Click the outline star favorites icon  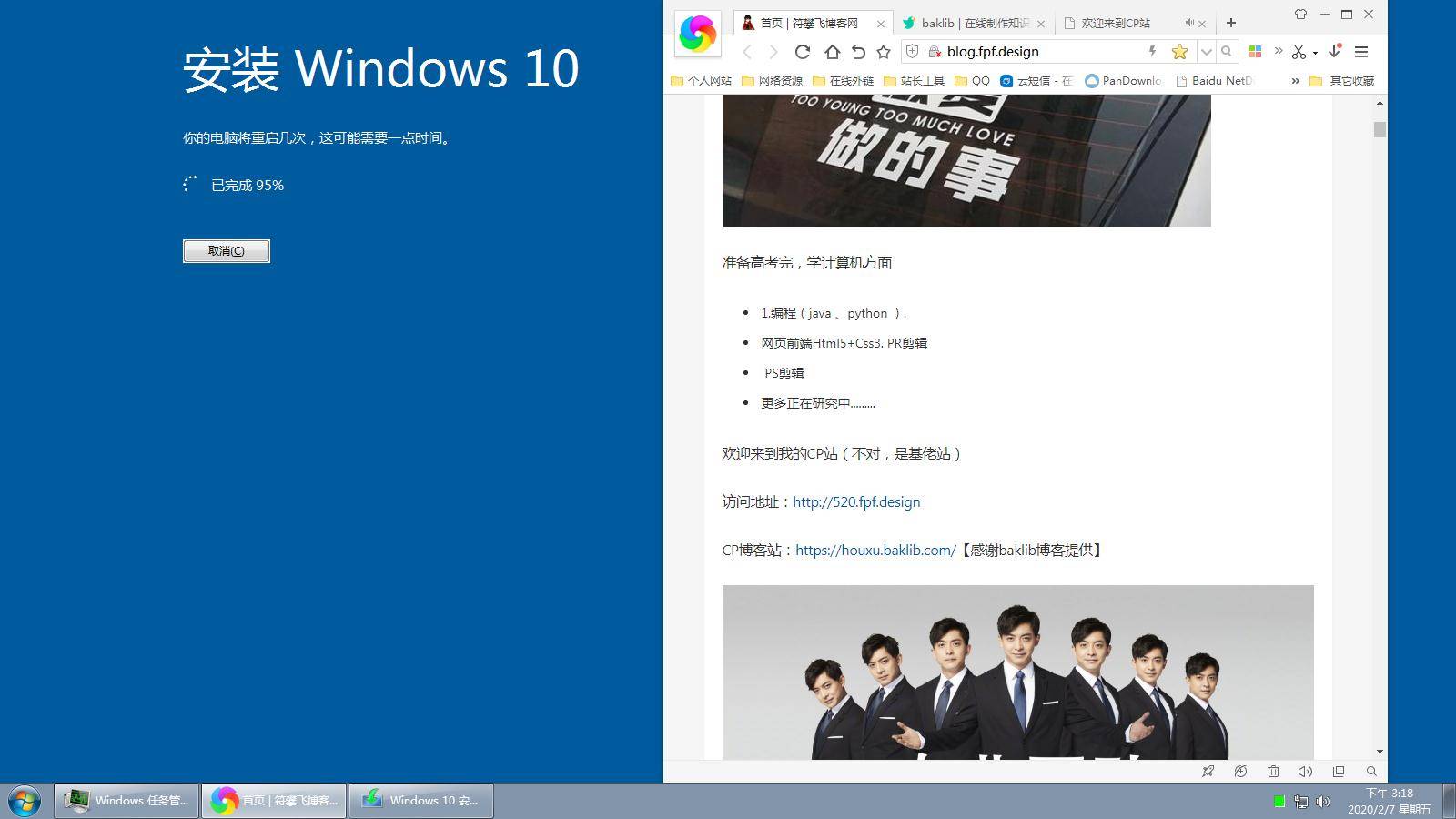pyautogui.click(x=883, y=52)
